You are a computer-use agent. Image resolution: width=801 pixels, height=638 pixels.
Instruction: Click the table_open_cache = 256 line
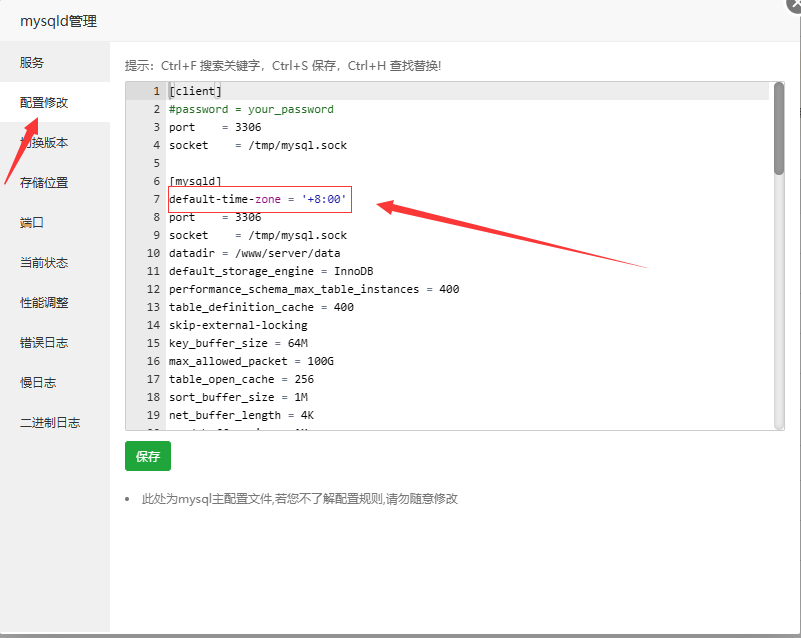tap(242, 379)
